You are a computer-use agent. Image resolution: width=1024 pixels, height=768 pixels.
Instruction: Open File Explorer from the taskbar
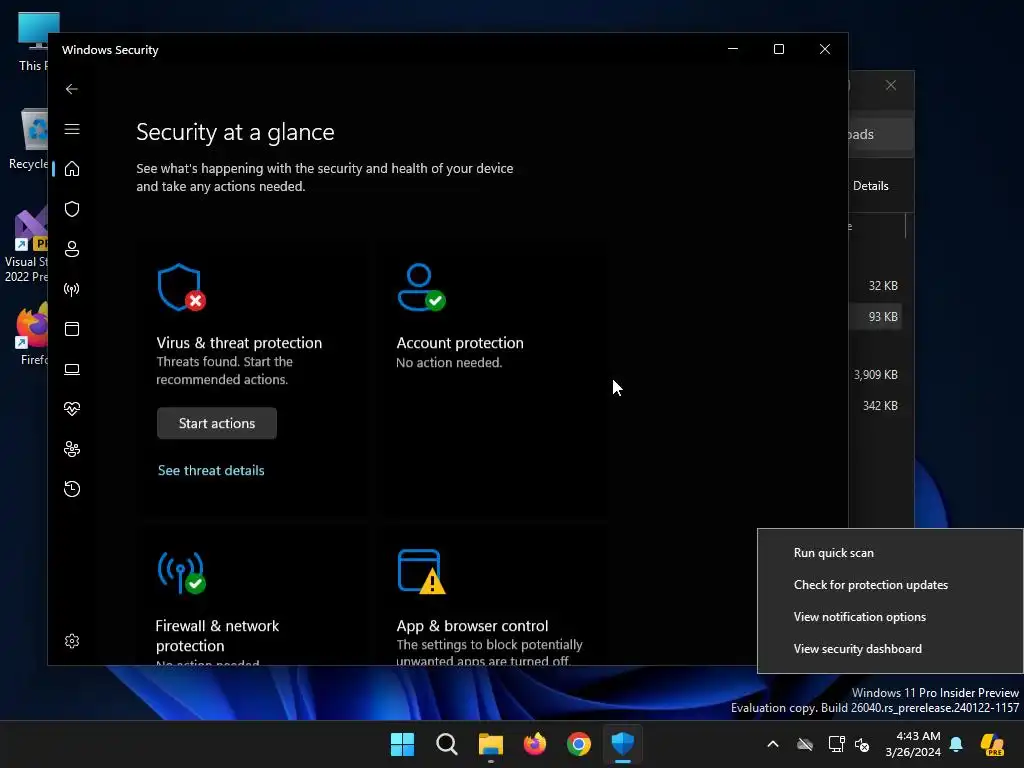point(490,744)
